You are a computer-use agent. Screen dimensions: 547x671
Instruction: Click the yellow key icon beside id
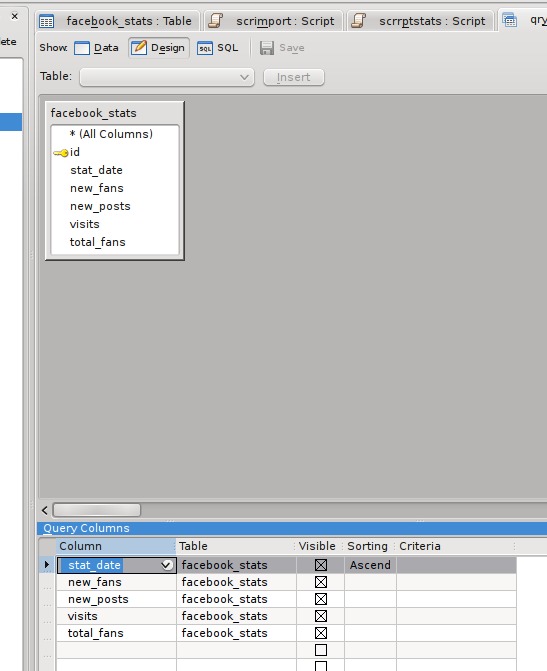[61, 153]
